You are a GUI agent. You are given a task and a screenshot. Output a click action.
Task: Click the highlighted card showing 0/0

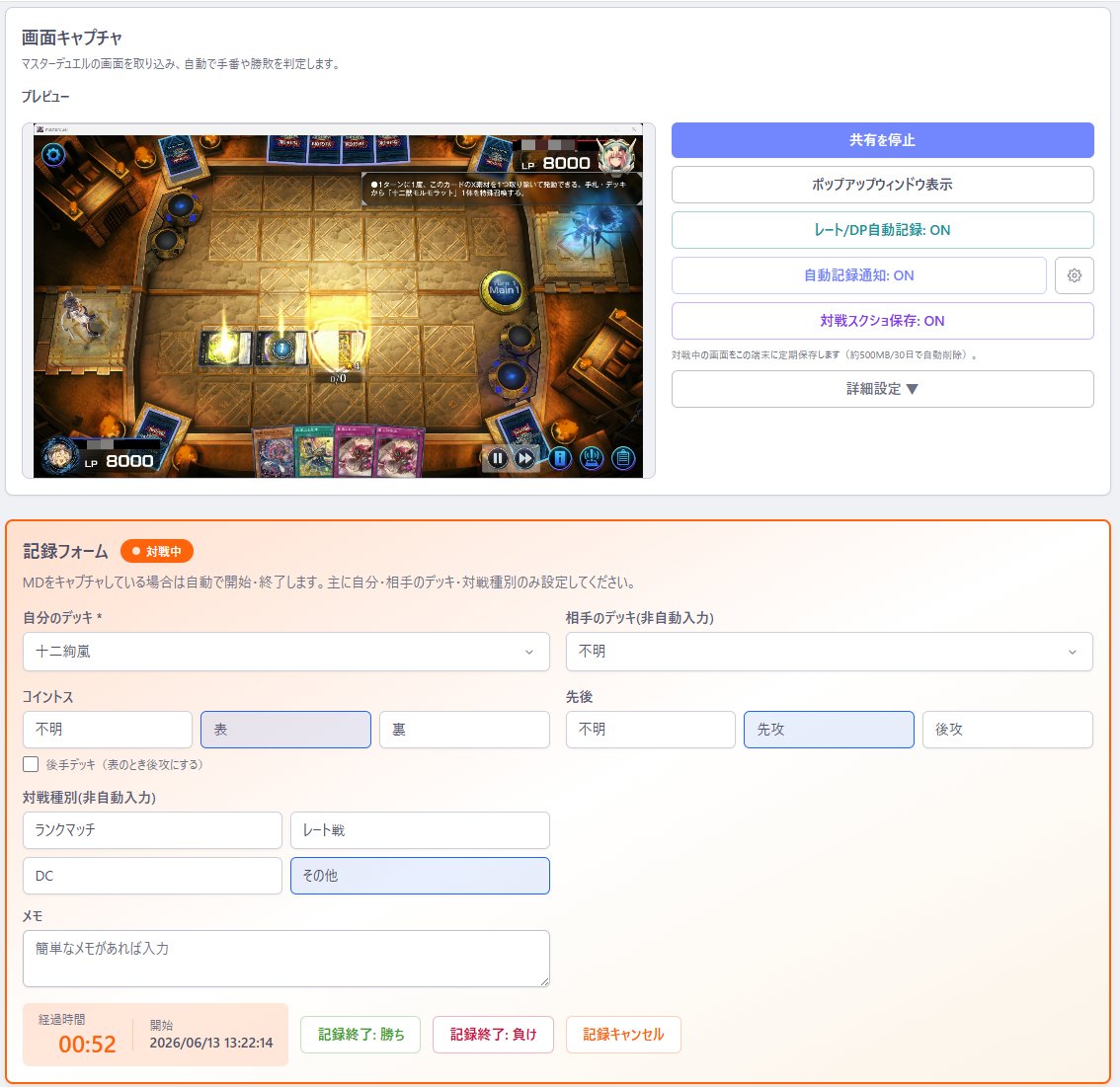pyautogui.click(x=340, y=349)
